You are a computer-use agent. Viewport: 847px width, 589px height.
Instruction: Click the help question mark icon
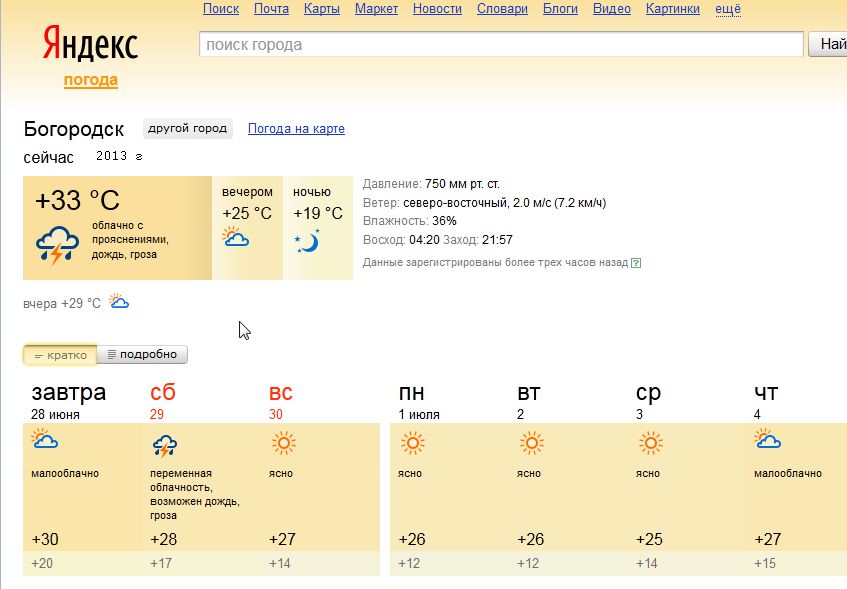point(636,263)
